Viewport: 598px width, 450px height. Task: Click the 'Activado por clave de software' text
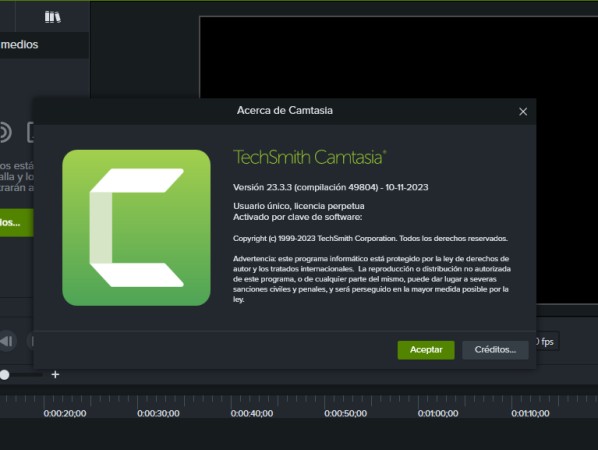coord(297,217)
